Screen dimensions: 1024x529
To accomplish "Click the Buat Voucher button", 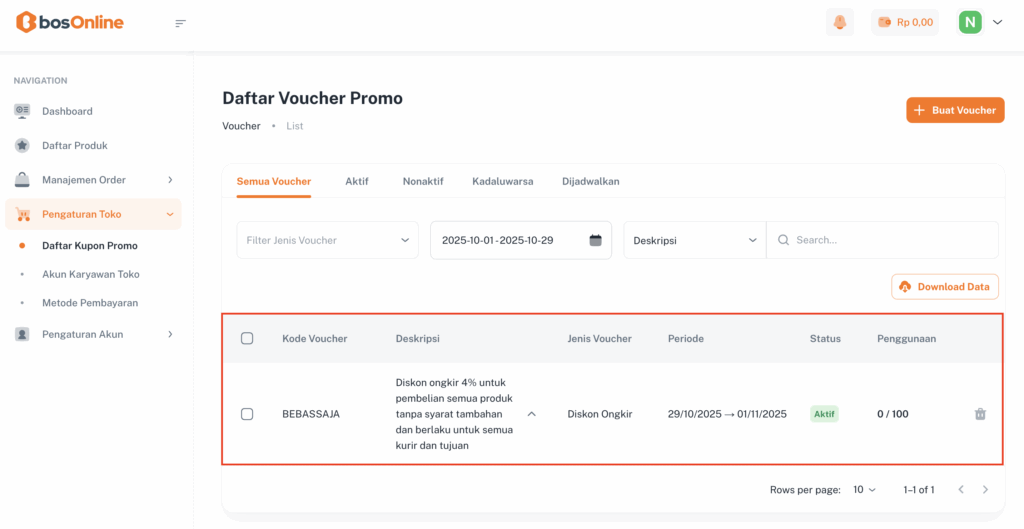I will coord(955,110).
